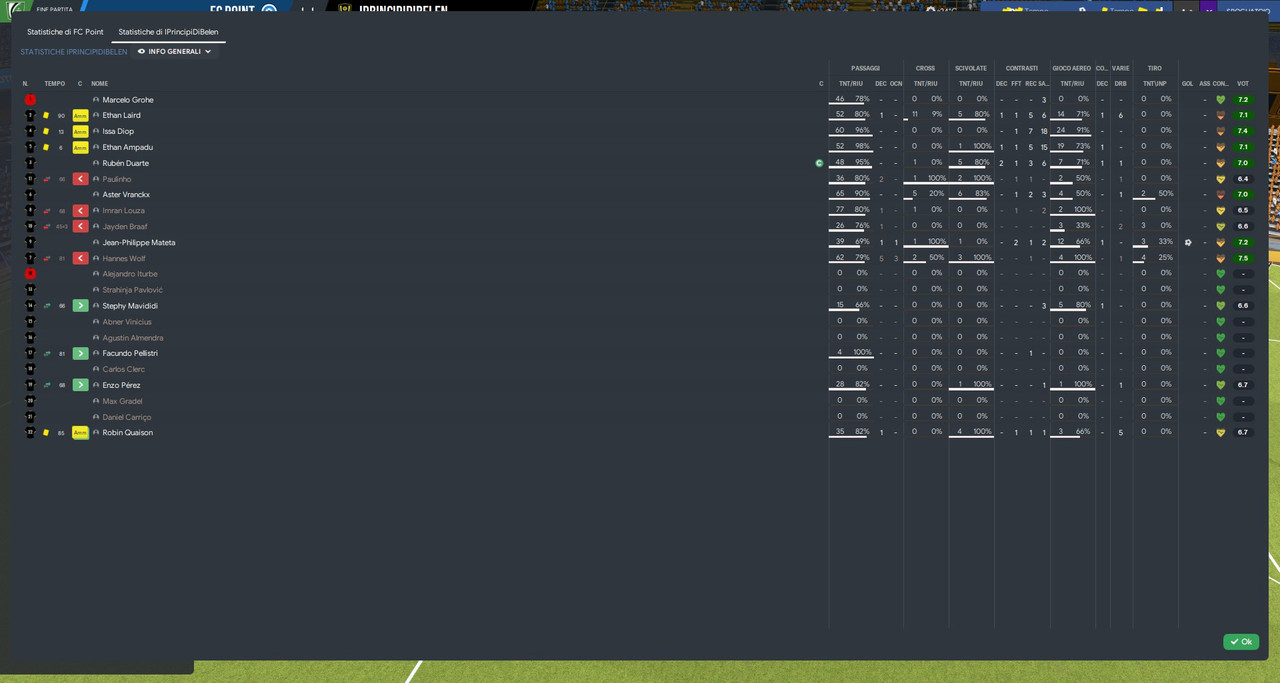Image resolution: width=1280 pixels, height=683 pixels.
Task: Click the red substituted-off arrow beside Hannes Wolf
Action: (x=81, y=258)
